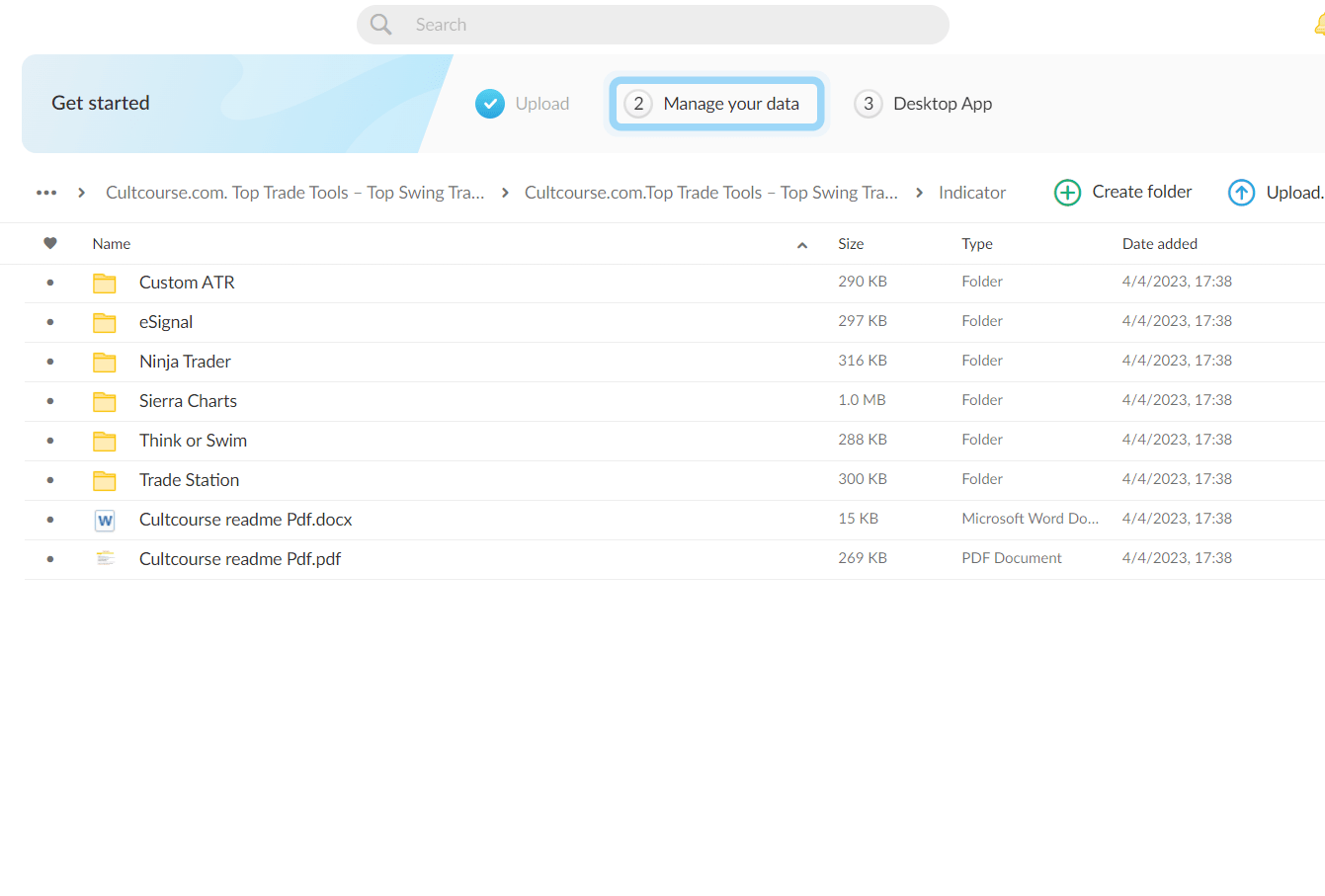Open Cultcourse readme Pdf.pdf
The image size is (1325, 896).
(240, 559)
